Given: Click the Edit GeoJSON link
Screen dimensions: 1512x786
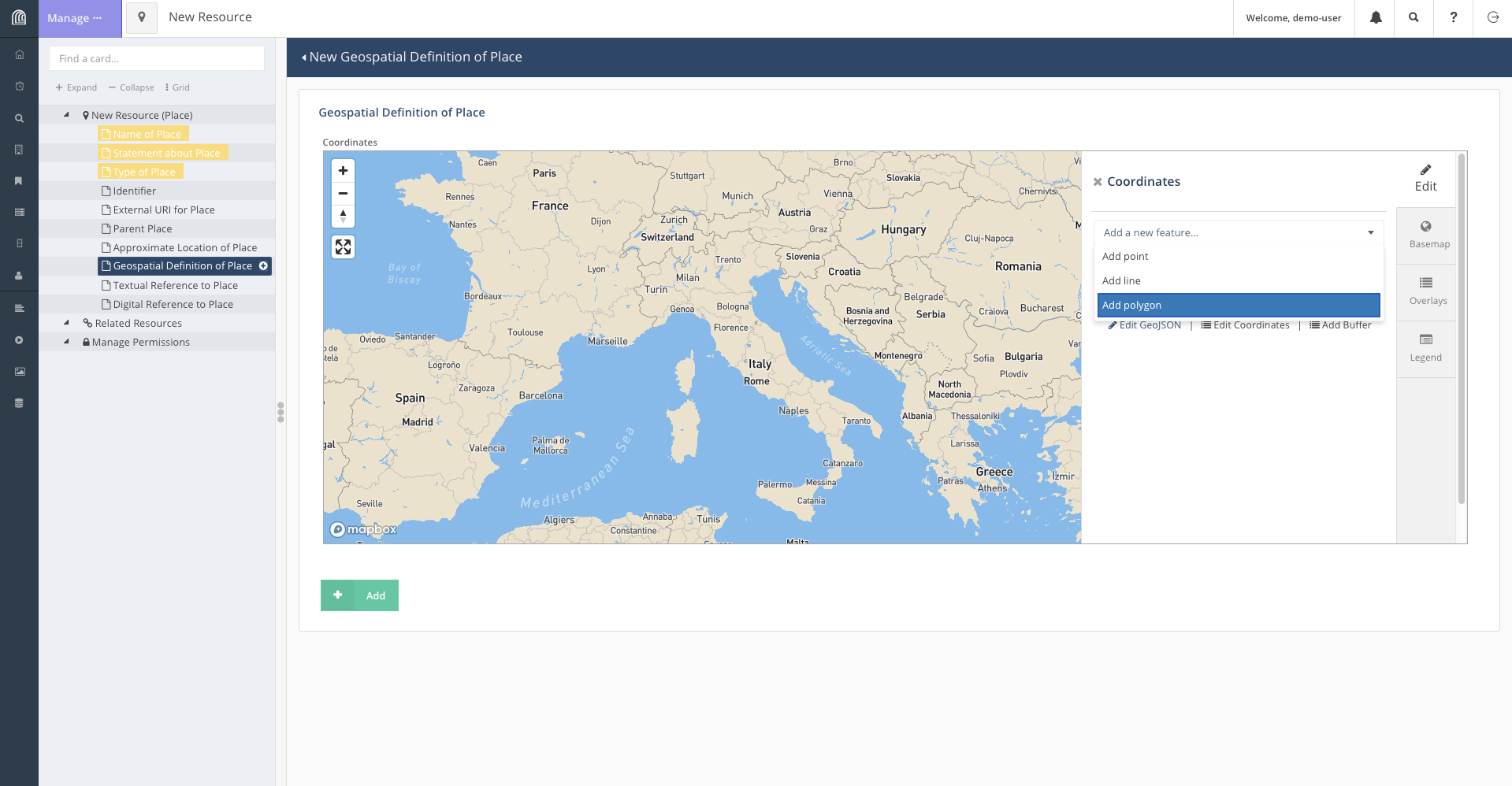Looking at the screenshot, I should click(1145, 325).
